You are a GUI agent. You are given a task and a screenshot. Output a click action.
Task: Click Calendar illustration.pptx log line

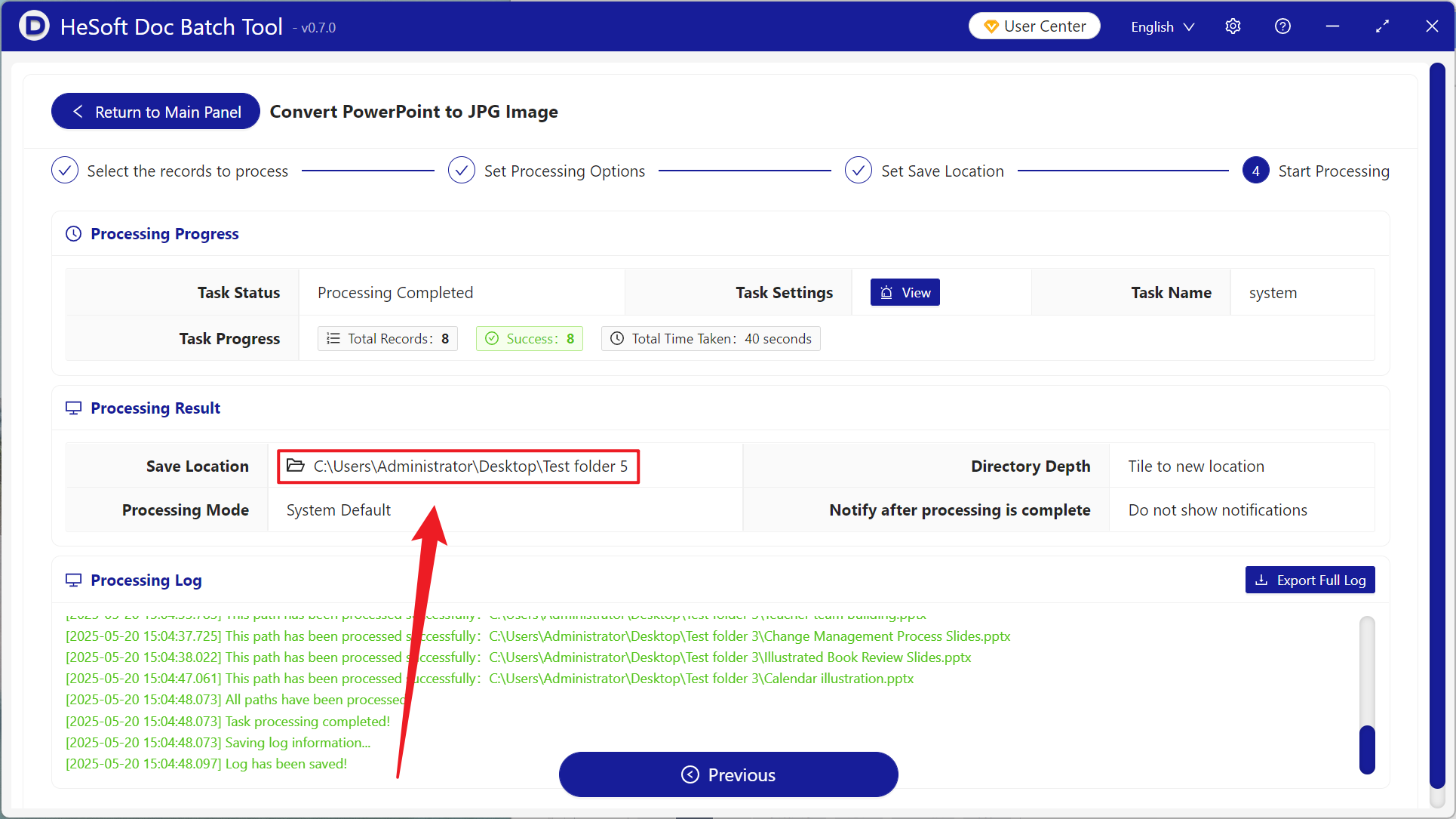[x=490, y=679]
